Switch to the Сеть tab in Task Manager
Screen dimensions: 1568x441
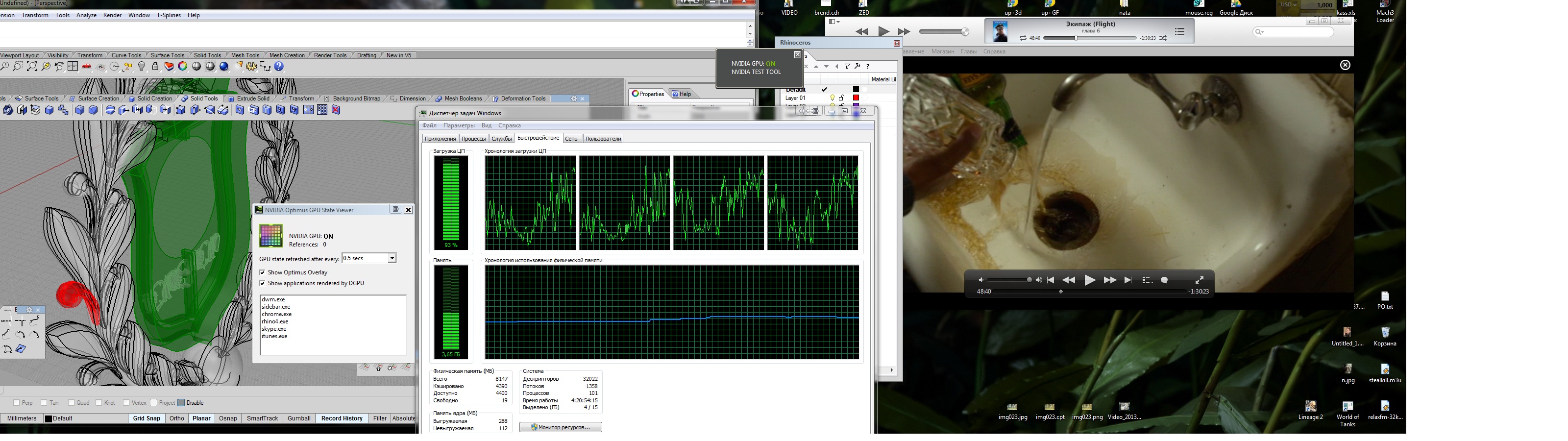tap(571, 139)
